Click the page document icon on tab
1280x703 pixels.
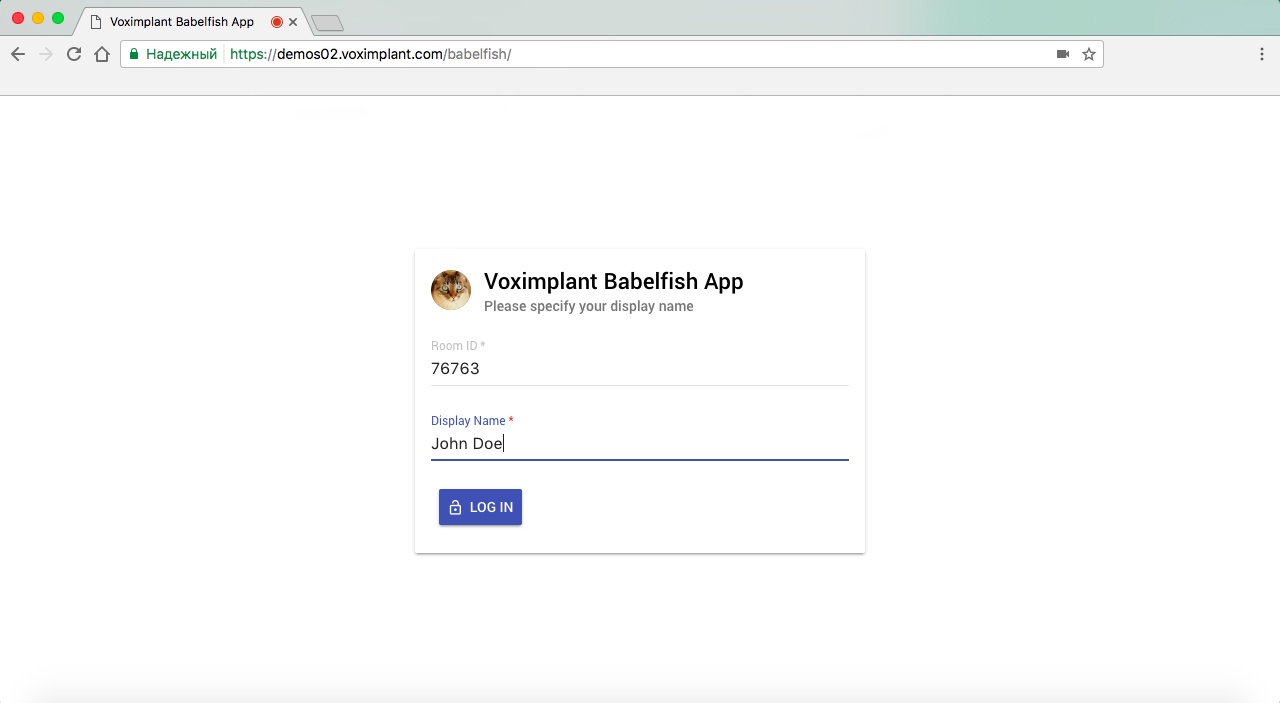[x=96, y=21]
